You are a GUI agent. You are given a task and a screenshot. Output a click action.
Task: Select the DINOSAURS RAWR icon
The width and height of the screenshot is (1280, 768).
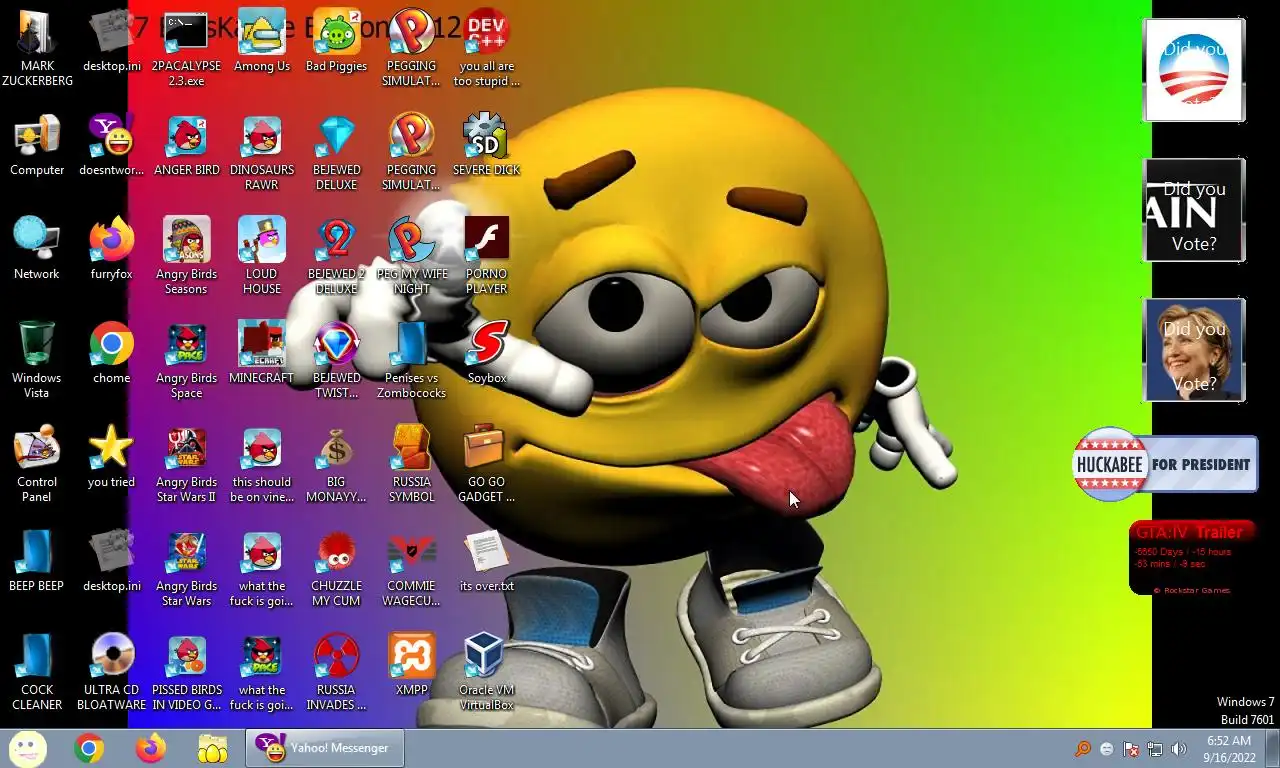[262, 151]
